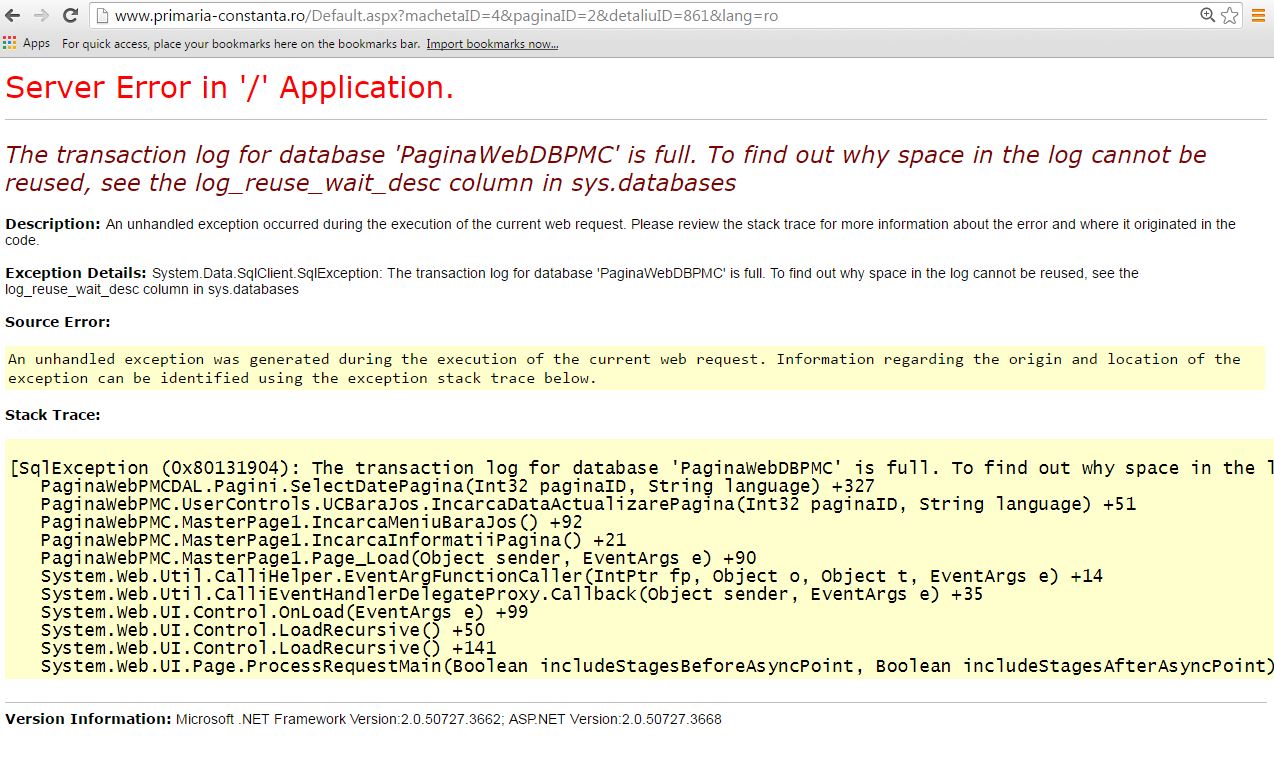Click the 'Apps' label in bookmarks bar
This screenshot has width=1274, height=768.
click(x=36, y=43)
